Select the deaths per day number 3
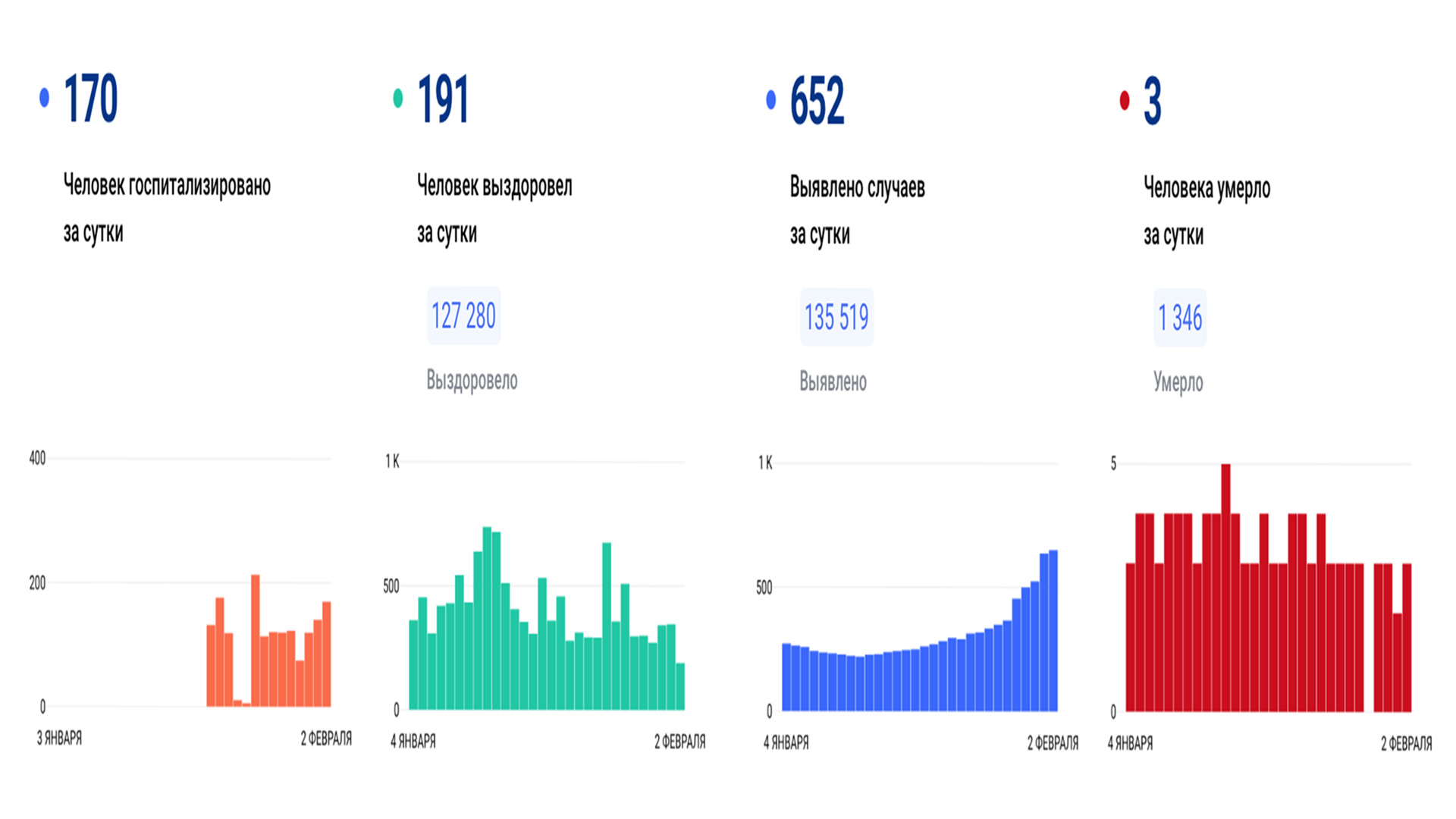1456x819 pixels. (1153, 101)
